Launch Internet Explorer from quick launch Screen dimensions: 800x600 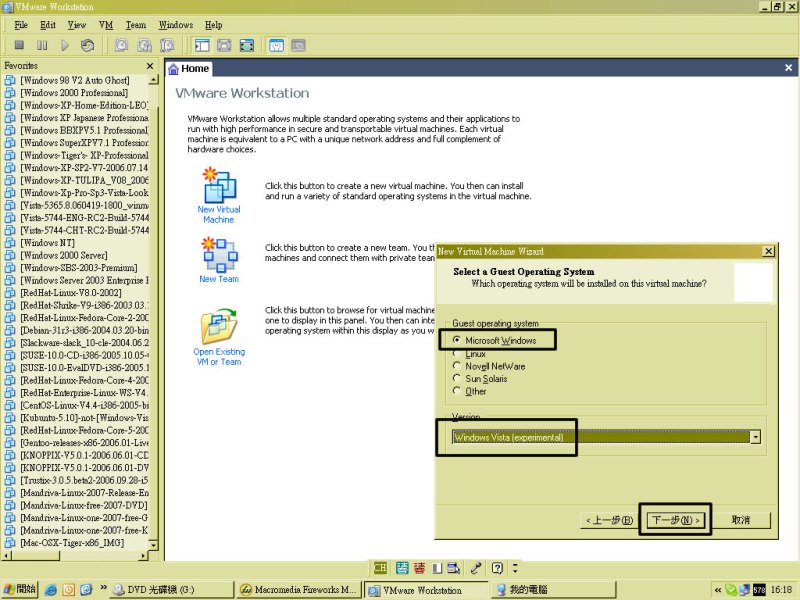tap(51, 590)
